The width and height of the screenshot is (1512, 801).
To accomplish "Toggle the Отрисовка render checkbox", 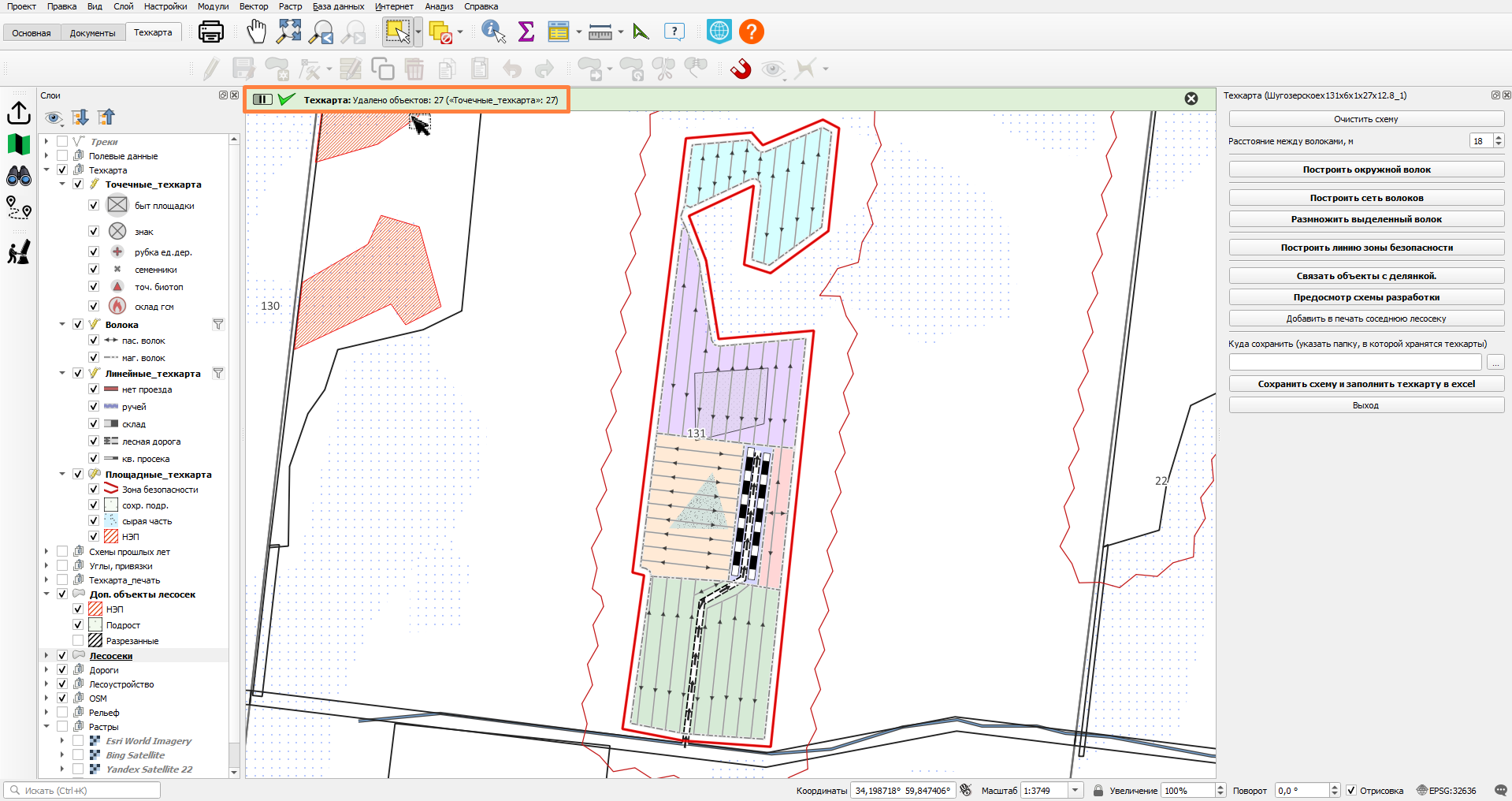I will pos(1351,790).
